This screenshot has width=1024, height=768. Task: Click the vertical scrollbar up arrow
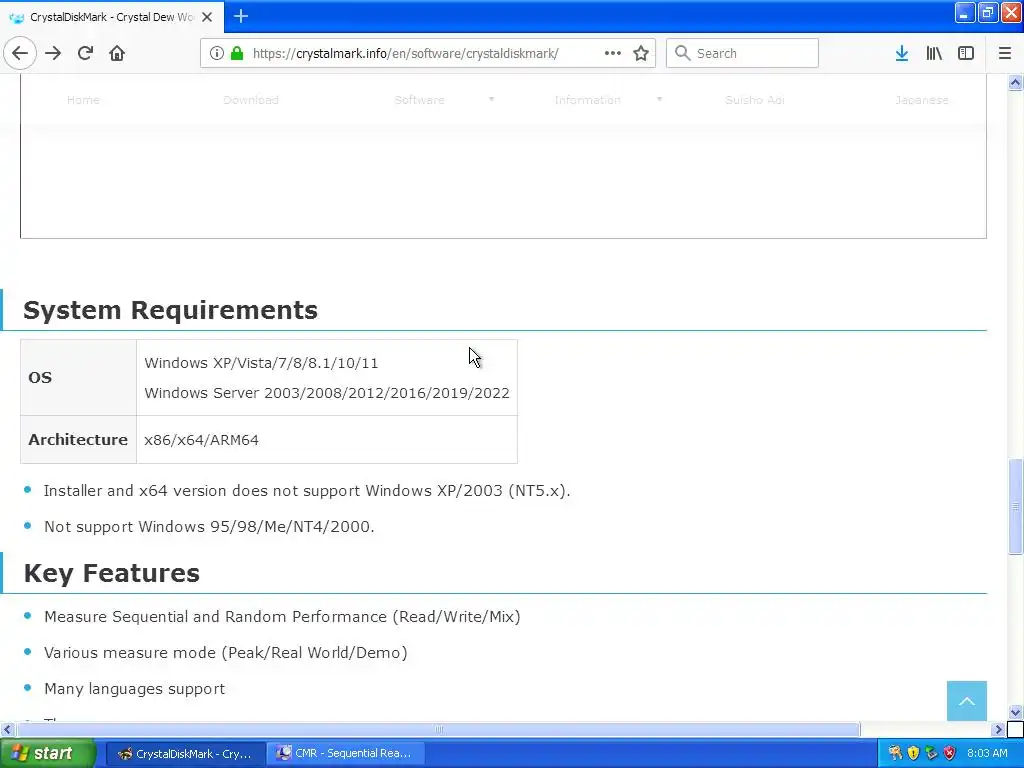(1015, 82)
